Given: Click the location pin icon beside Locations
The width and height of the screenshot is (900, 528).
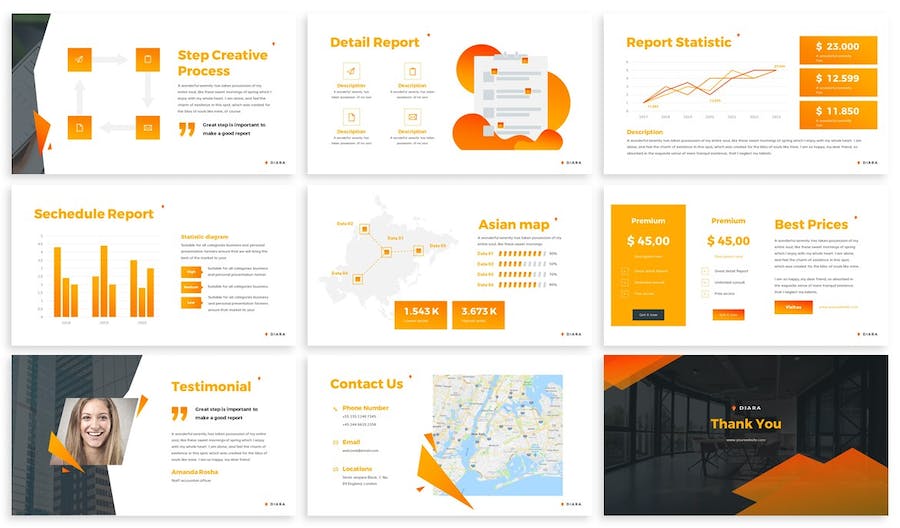Looking at the screenshot, I should pos(335,469).
